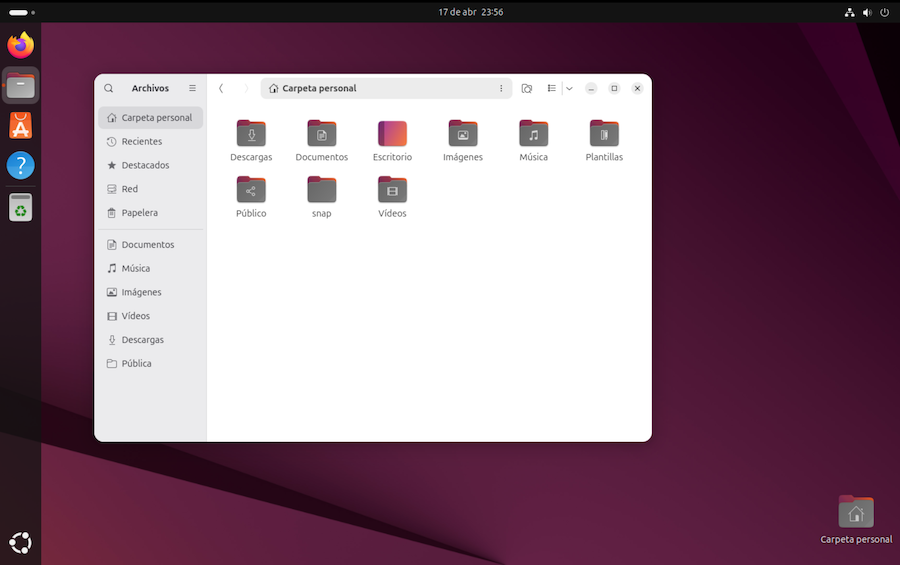Select the Música folder icon
900x565 pixels.
coord(533,134)
